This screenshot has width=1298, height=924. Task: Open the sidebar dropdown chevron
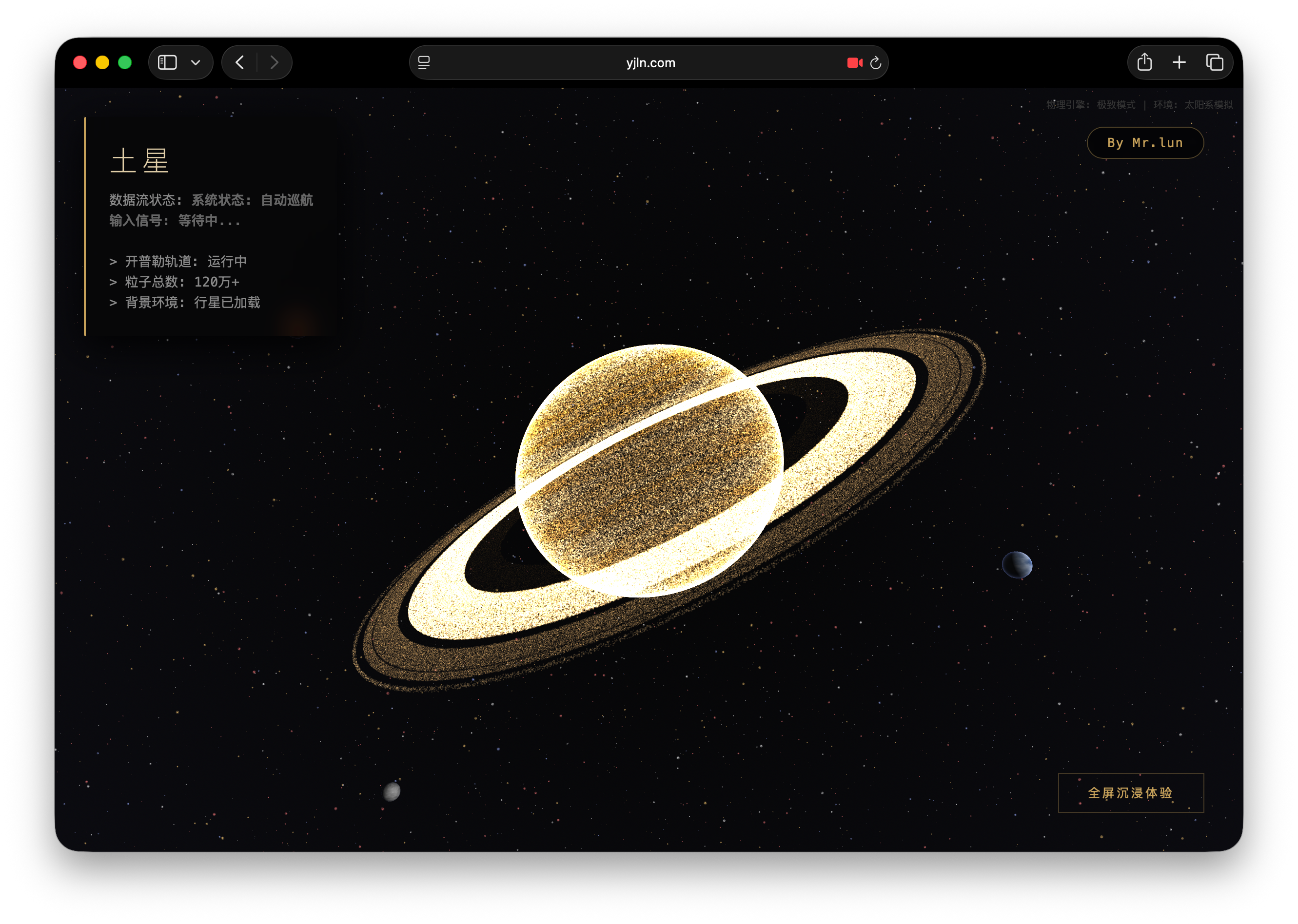tap(196, 62)
